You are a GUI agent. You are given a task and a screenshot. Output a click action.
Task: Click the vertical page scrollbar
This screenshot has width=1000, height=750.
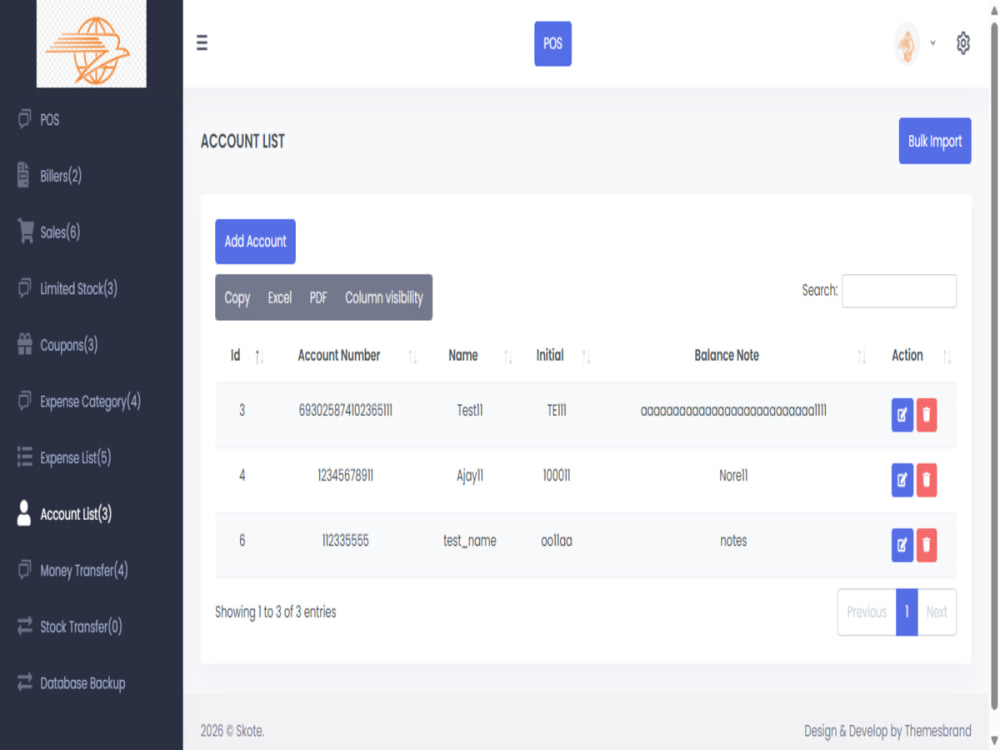(994, 364)
